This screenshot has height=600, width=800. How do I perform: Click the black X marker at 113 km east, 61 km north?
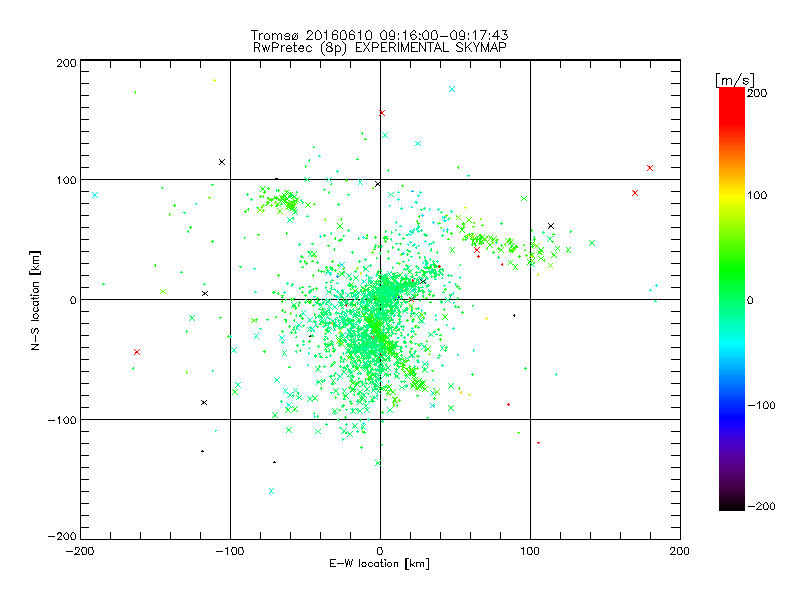click(551, 226)
